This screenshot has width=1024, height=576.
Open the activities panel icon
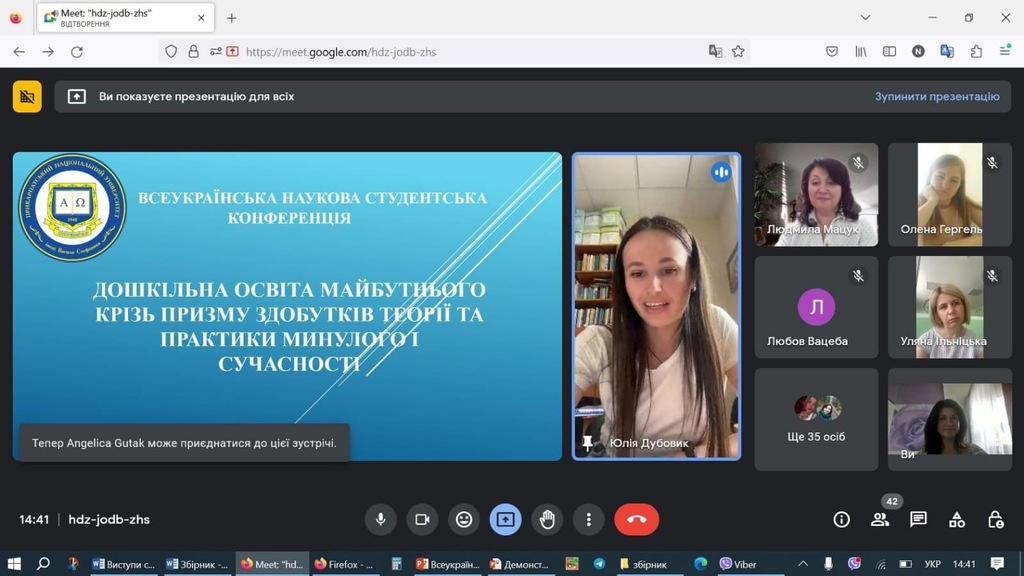click(957, 519)
